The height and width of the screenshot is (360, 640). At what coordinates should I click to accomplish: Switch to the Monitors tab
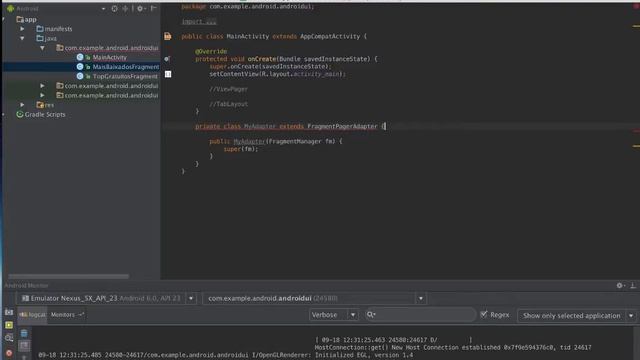67,315
